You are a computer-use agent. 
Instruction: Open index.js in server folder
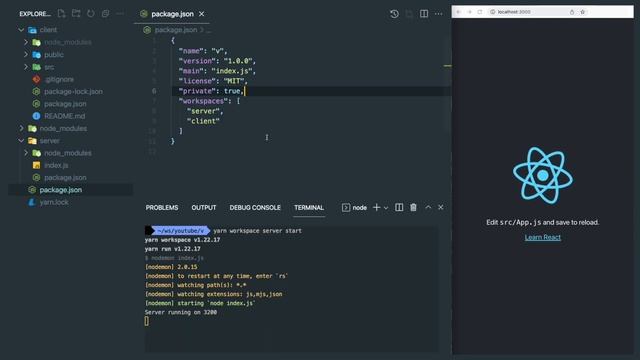[56, 165]
